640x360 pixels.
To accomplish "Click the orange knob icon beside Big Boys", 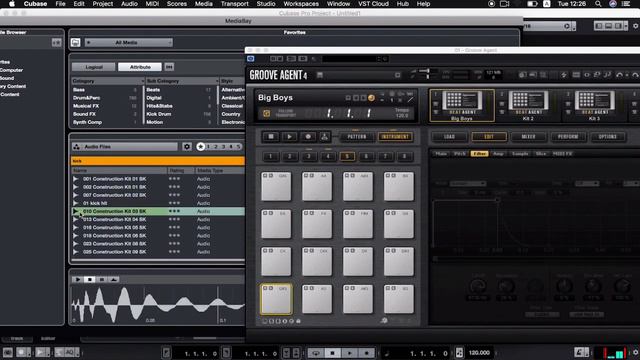I will tap(371, 98).
